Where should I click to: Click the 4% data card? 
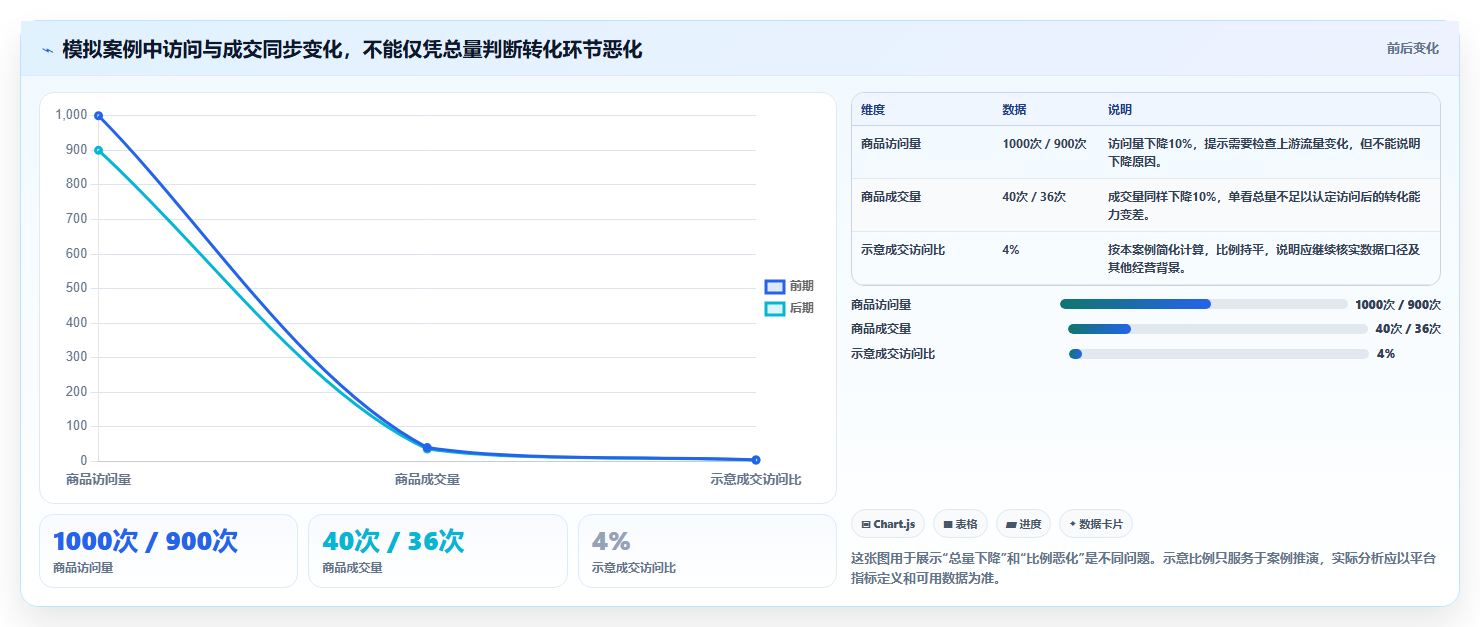point(707,550)
